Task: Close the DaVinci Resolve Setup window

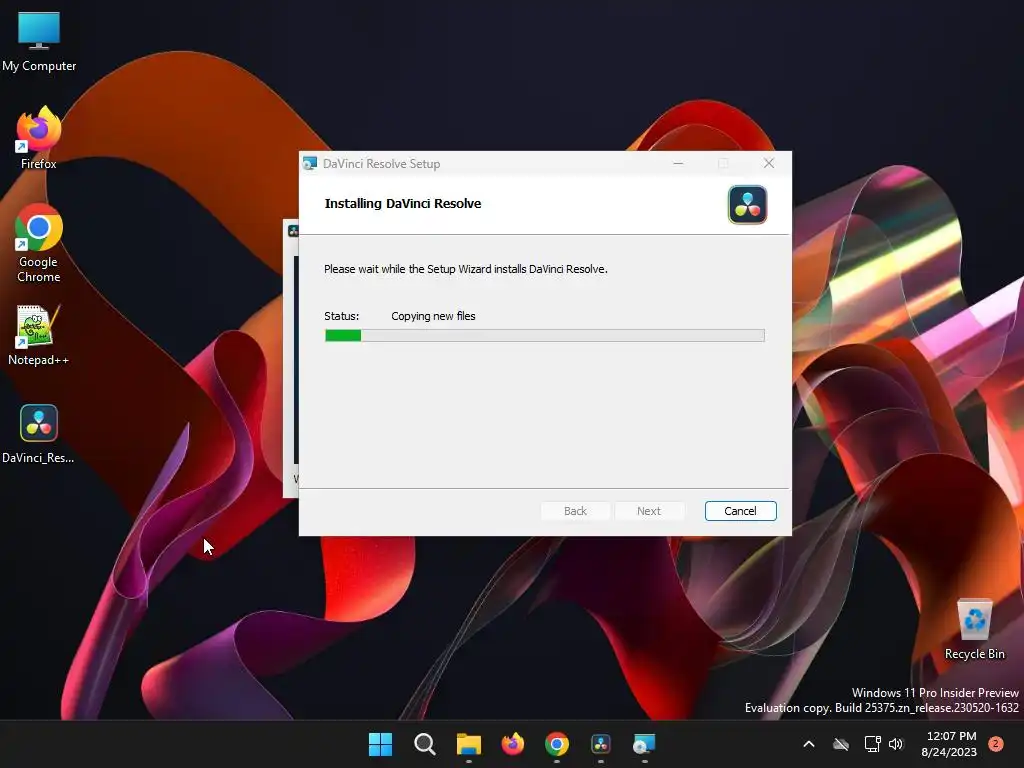Action: point(769,163)
